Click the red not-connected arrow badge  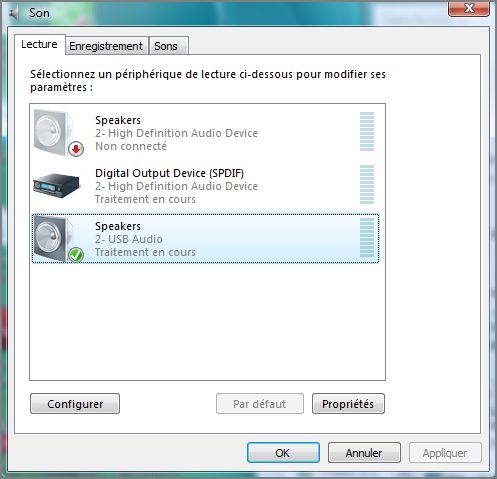pyautogui.click(x=76, y=149)
